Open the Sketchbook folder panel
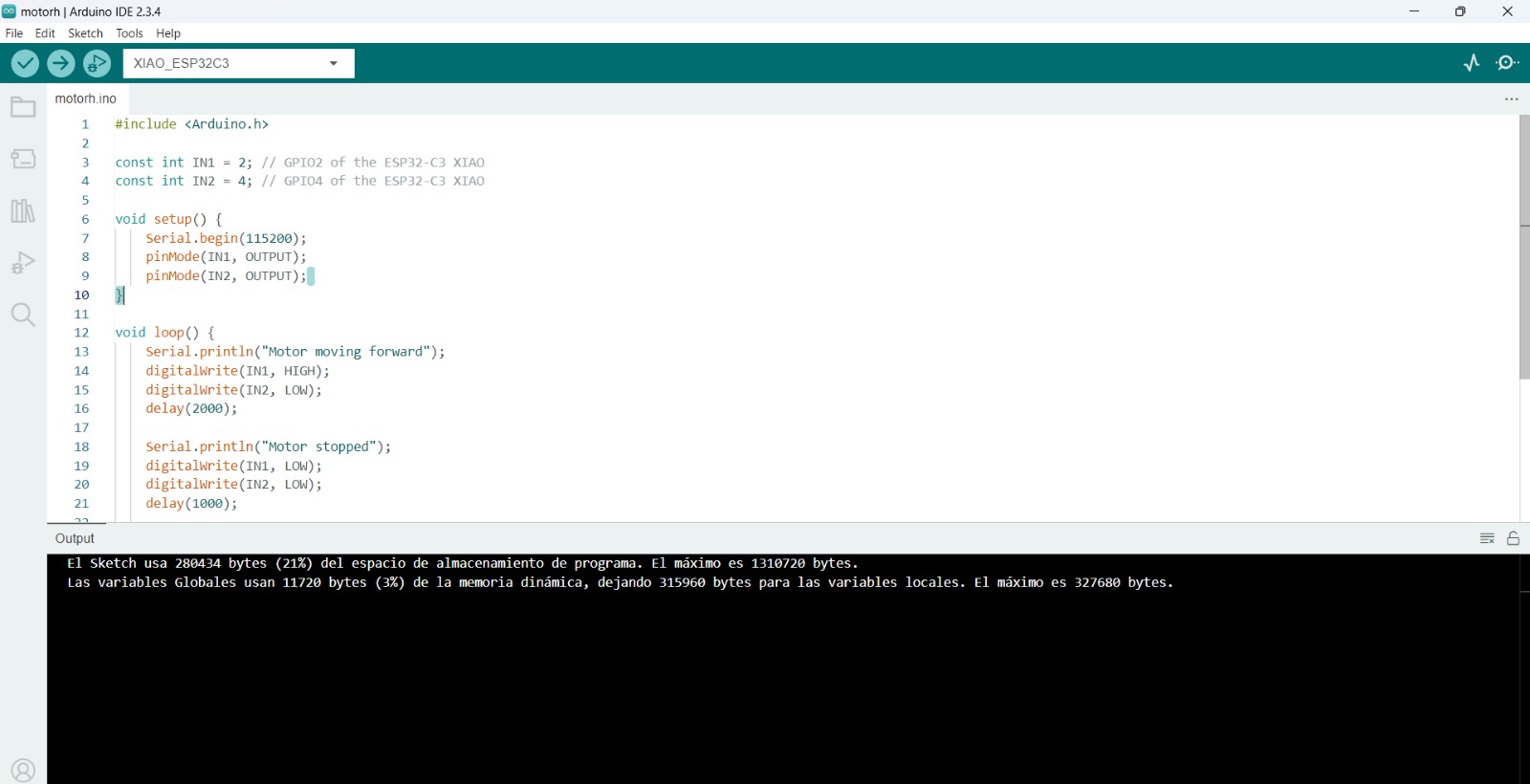Screen dimensions: 1530x784 [23, 107]
